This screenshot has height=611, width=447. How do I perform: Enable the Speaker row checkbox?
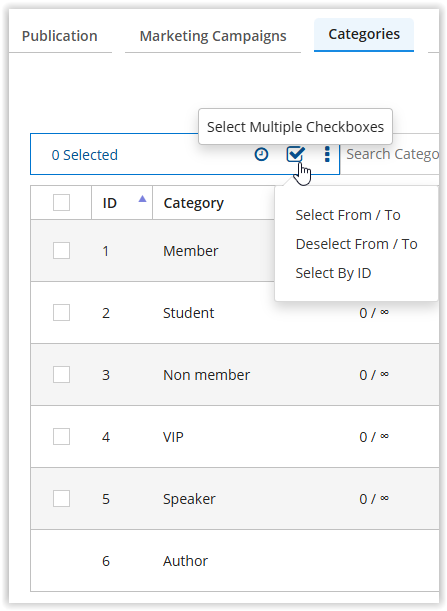point(62,498)
